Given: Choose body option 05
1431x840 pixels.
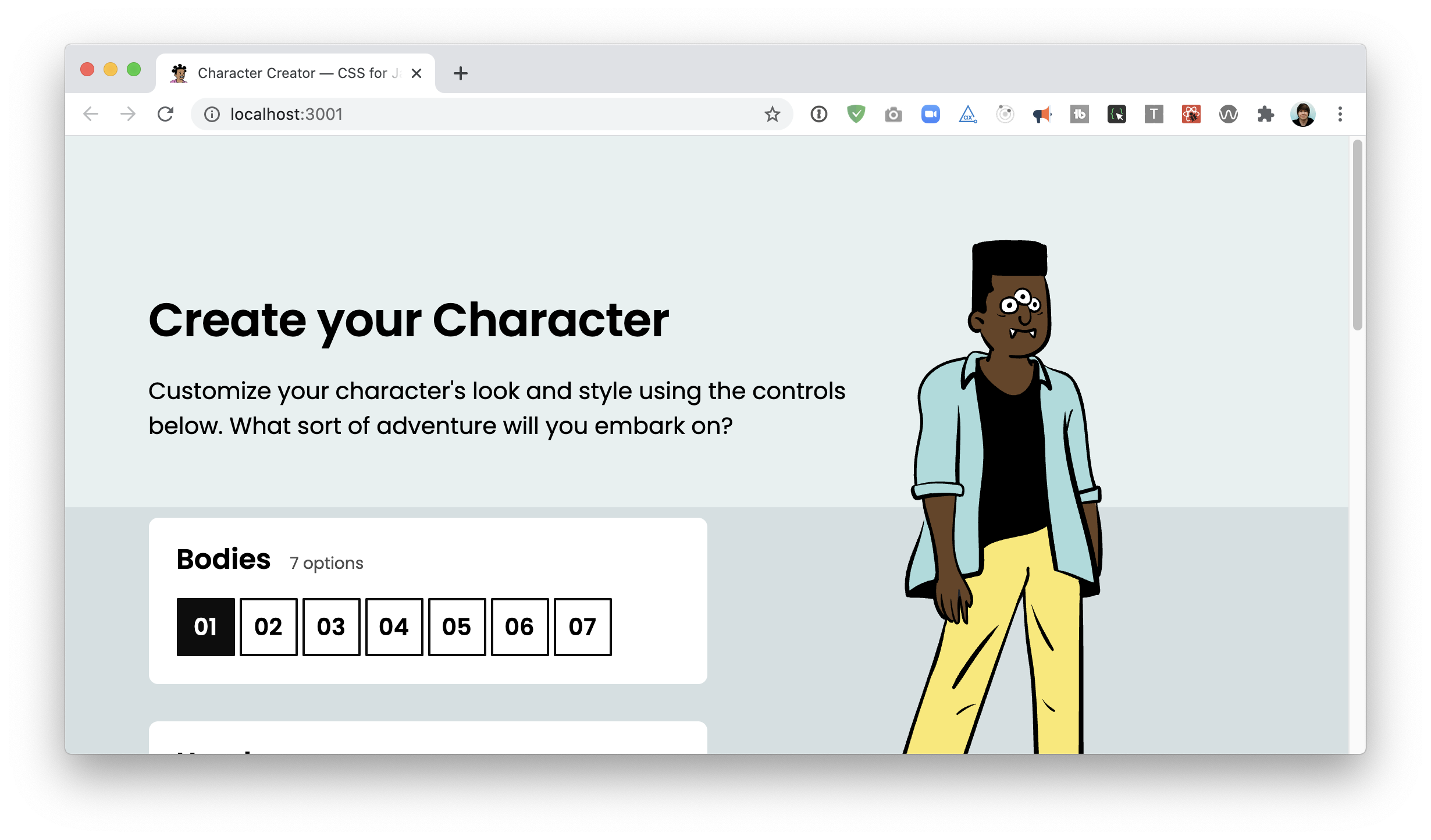Looking at the screenshot, I should [x=457, y=627].
